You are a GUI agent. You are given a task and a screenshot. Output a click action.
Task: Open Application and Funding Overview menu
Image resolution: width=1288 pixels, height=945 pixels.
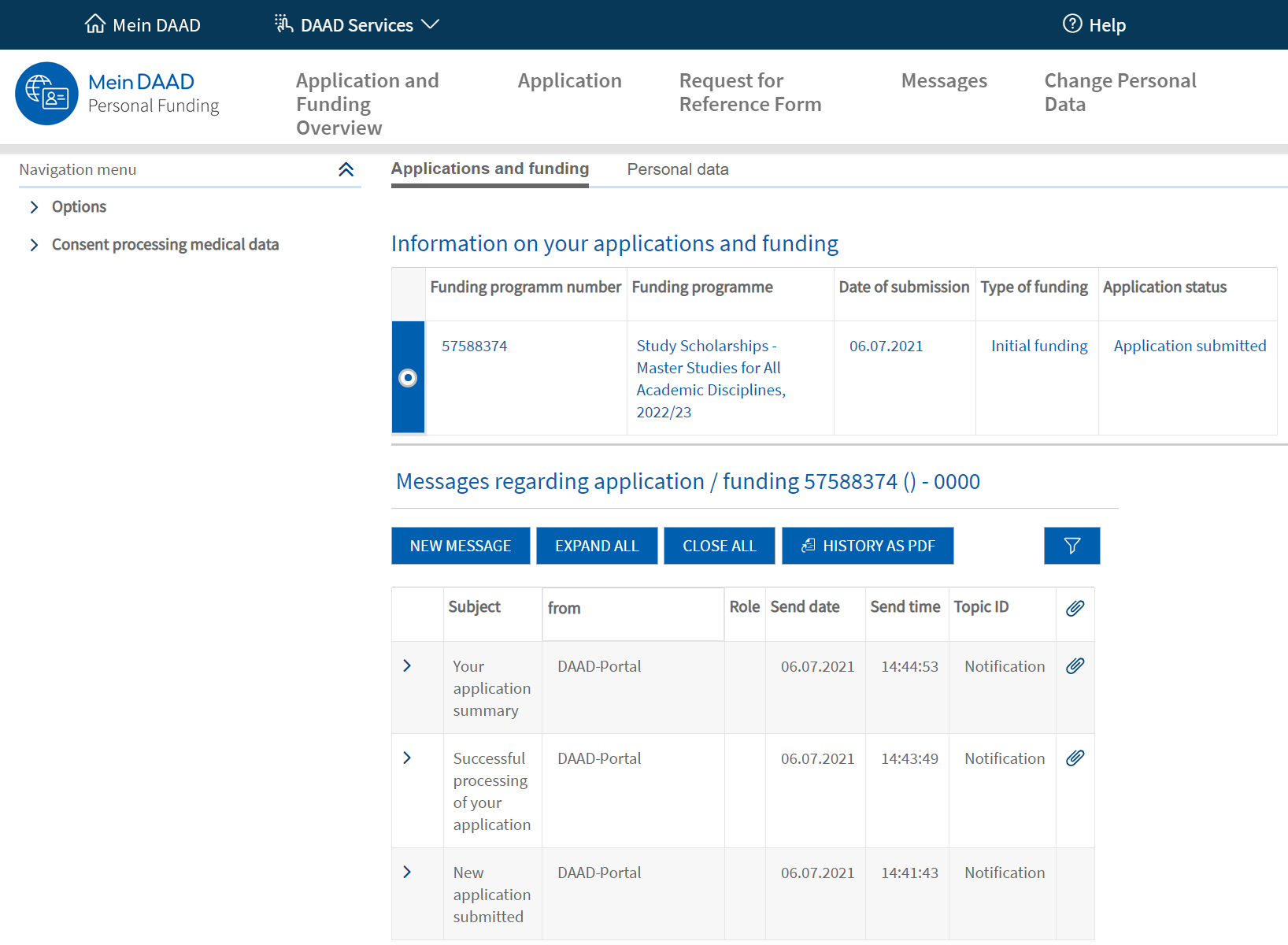click(x=368, y=104)
